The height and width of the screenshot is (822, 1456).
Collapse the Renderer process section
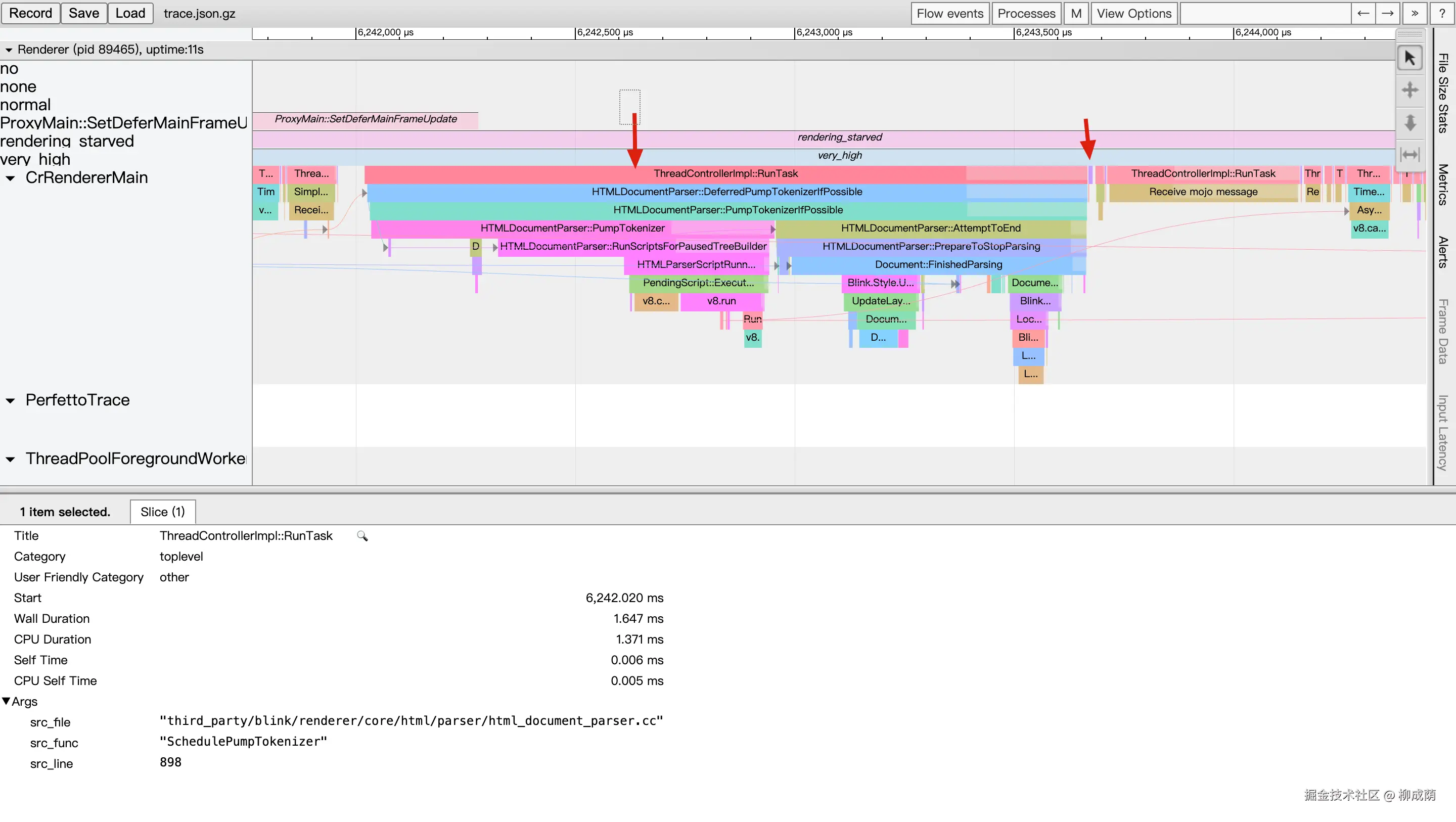[x=9, y=50]
